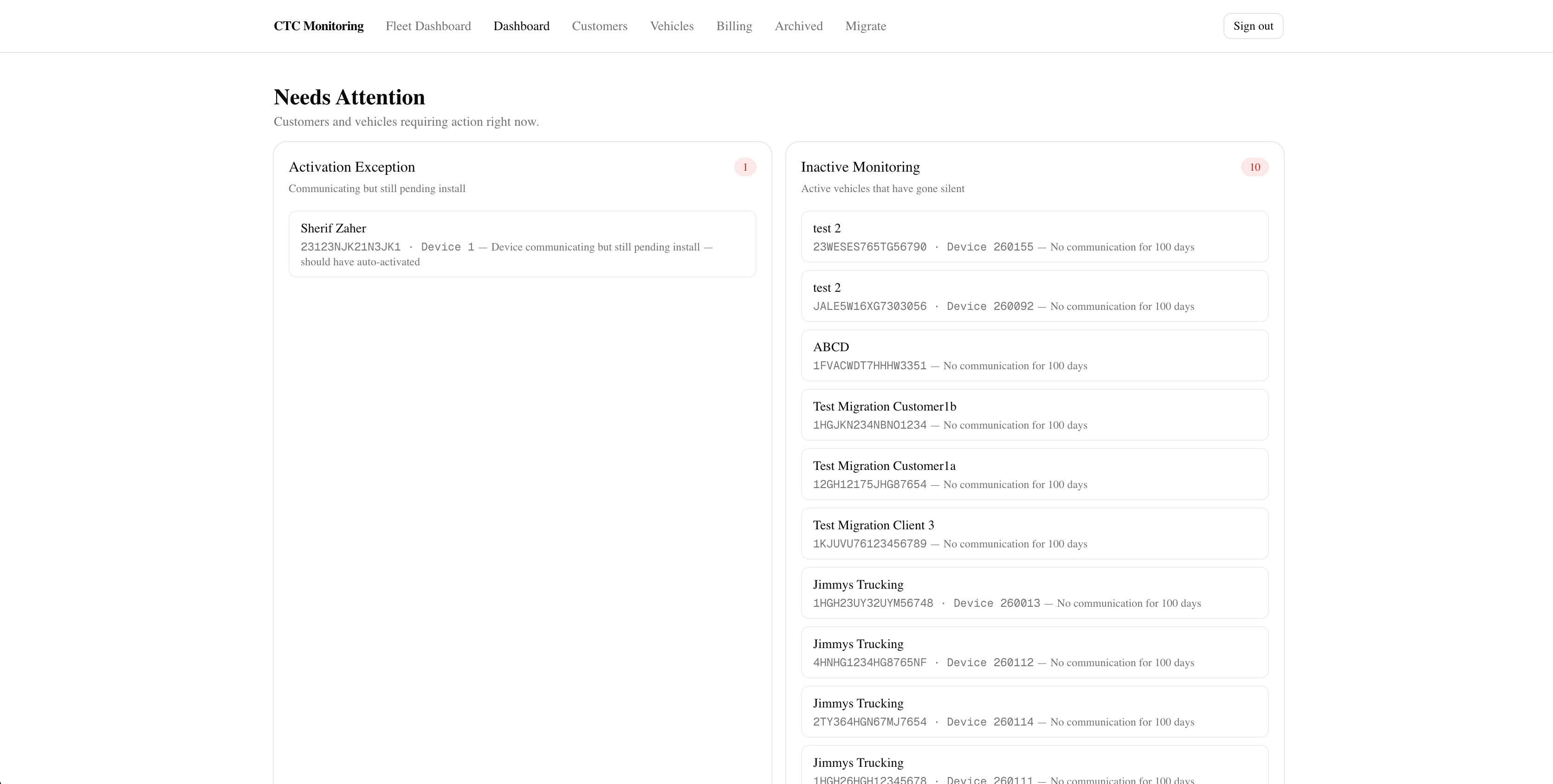Click the Activation Exception count badge
The height and width of the screenshot is (784, 1553).
[x=744, y=167]
